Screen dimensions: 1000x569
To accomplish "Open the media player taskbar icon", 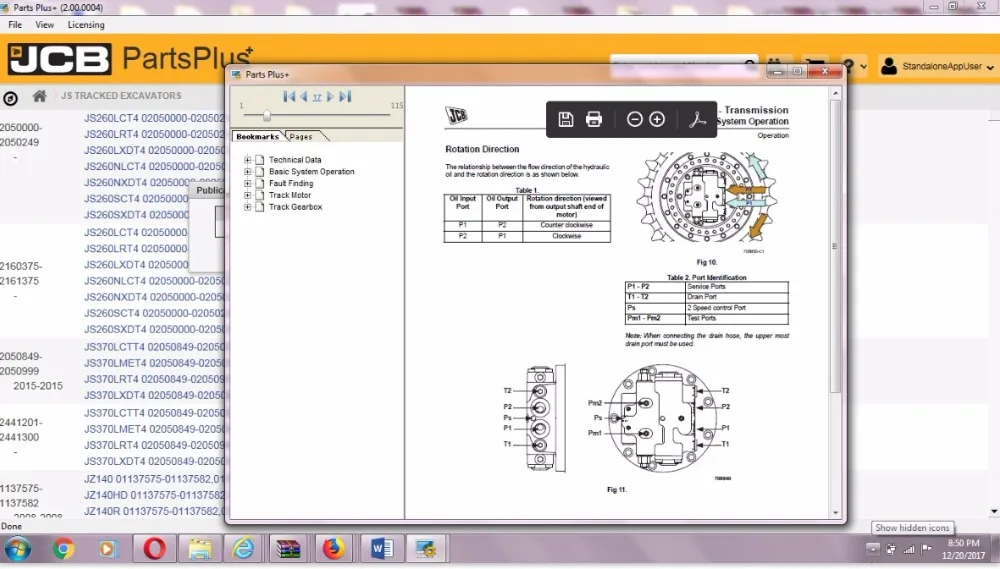I will [107, 549].
